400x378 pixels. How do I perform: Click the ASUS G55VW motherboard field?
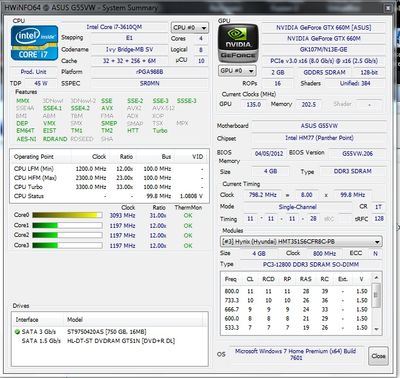319,126
